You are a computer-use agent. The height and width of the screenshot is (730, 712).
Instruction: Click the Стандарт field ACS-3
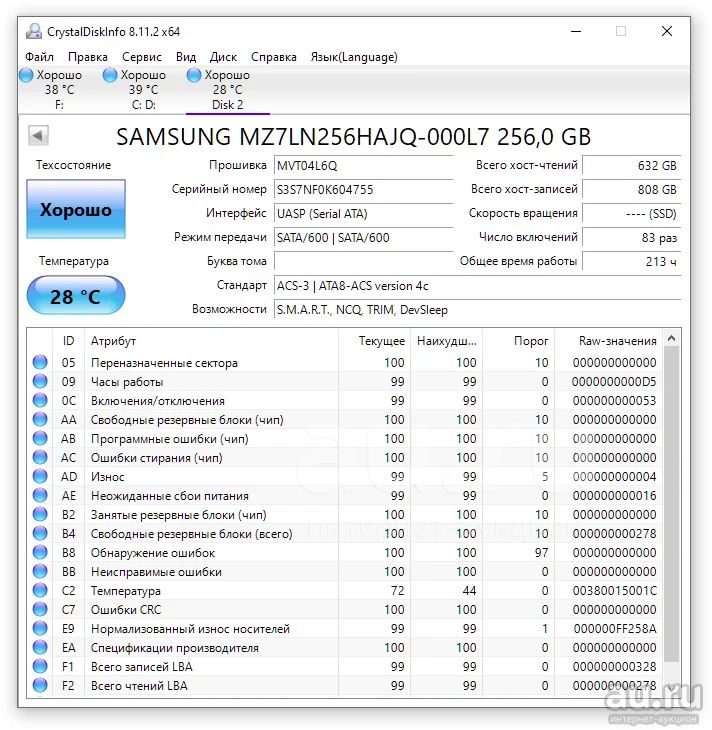(477, 285)
